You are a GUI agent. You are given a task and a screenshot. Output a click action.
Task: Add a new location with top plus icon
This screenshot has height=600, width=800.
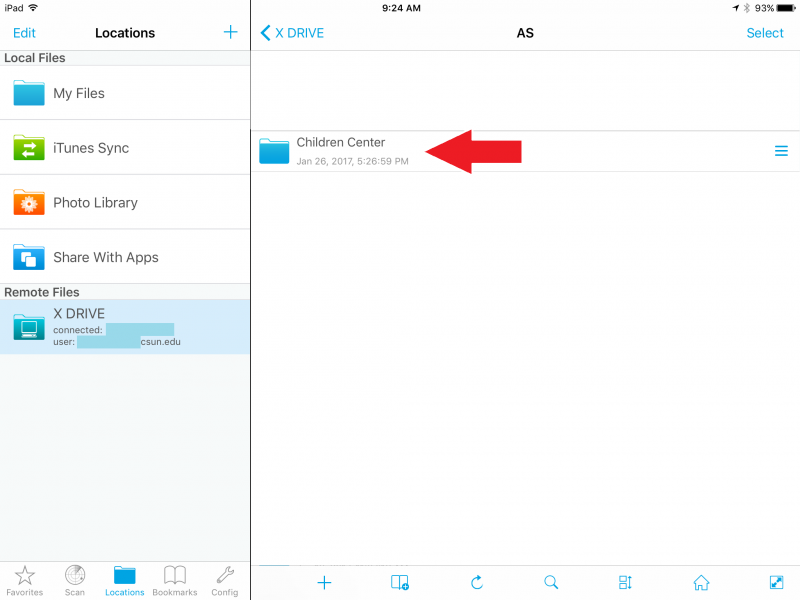[230, 33]
